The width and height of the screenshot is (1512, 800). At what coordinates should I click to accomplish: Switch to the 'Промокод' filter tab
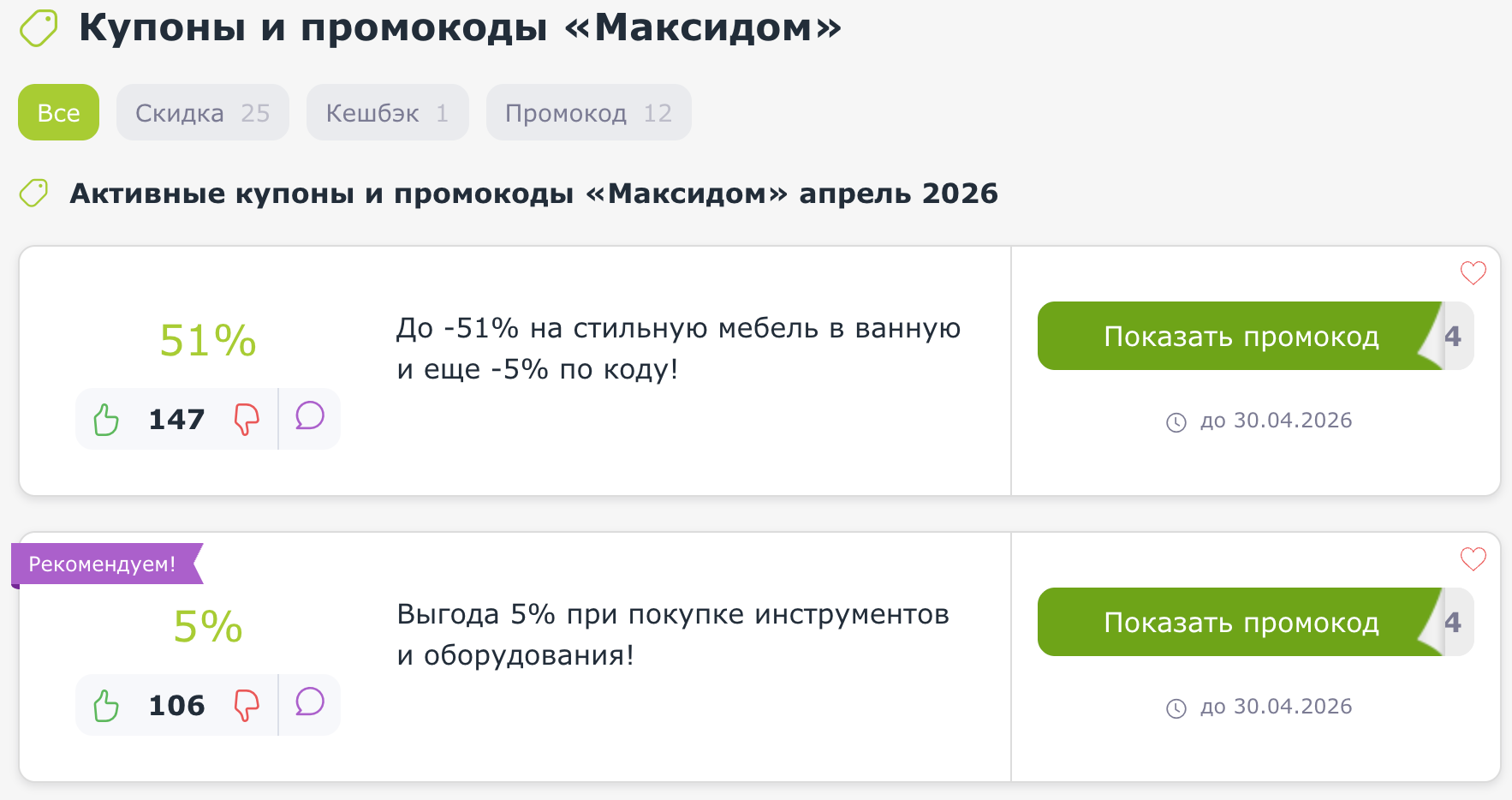(x=588, y=112)
